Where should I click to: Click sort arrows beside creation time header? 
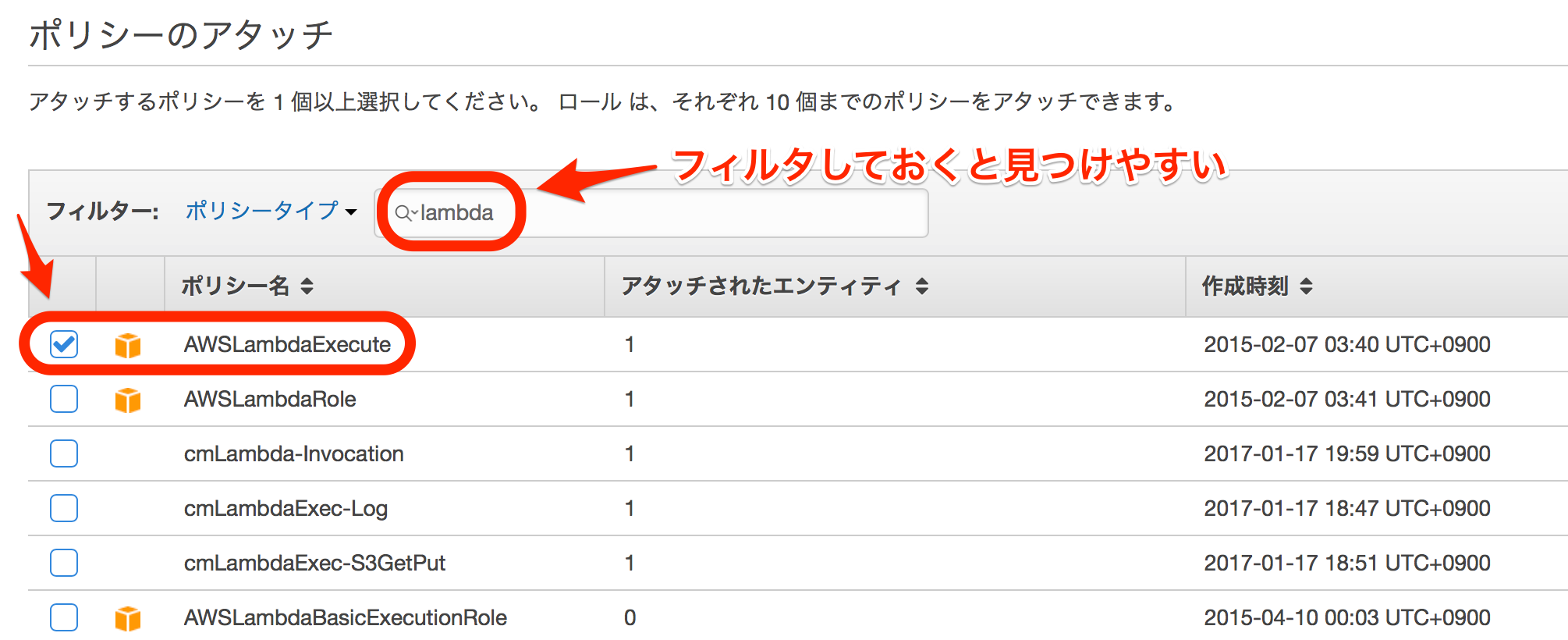click(x=1307, y=286)
